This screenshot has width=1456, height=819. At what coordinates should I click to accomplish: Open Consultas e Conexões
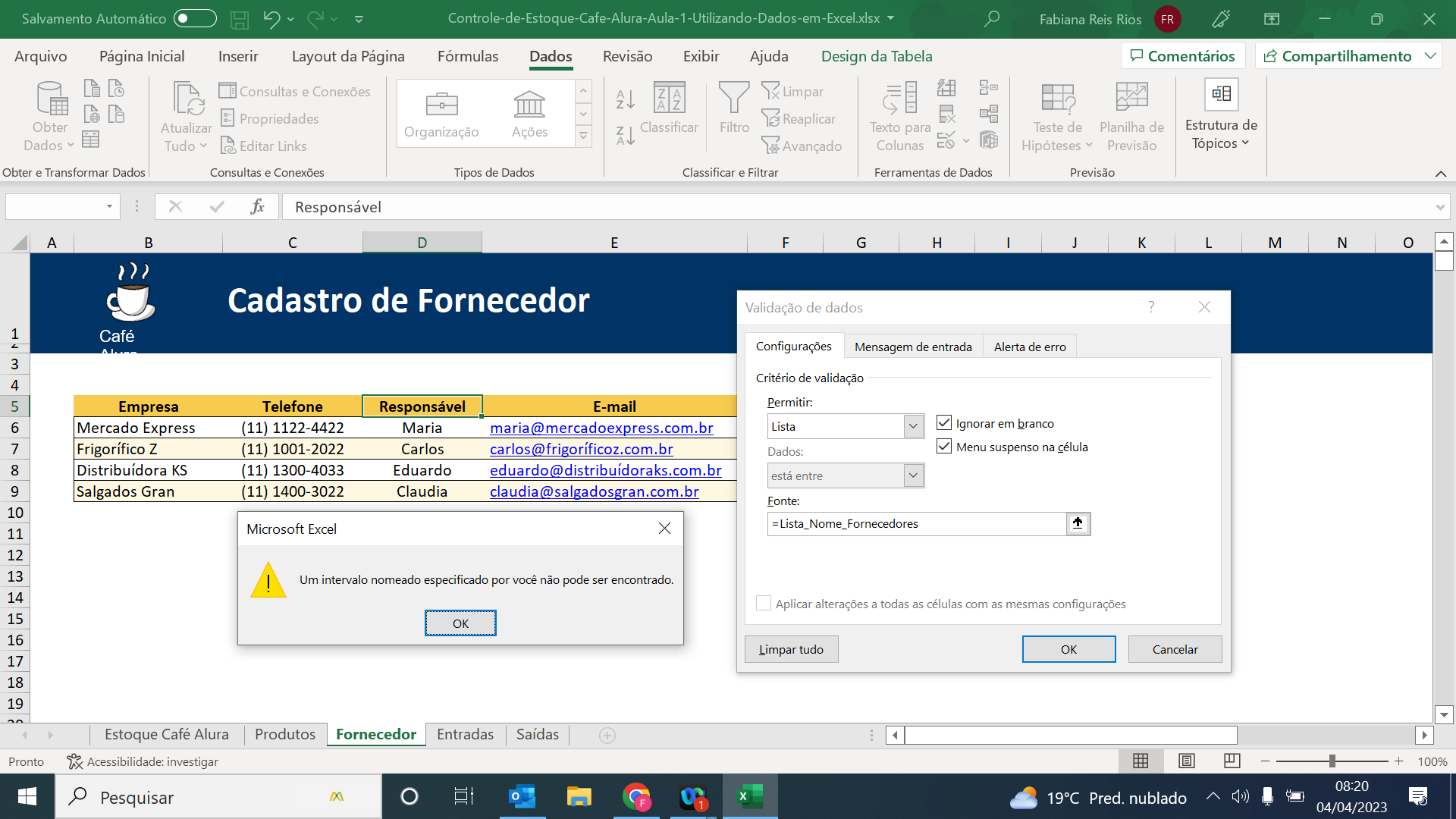pos(295,91)
